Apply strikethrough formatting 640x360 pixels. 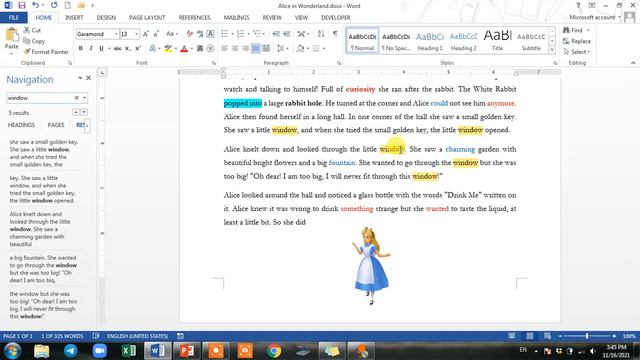tap(118, 49)
